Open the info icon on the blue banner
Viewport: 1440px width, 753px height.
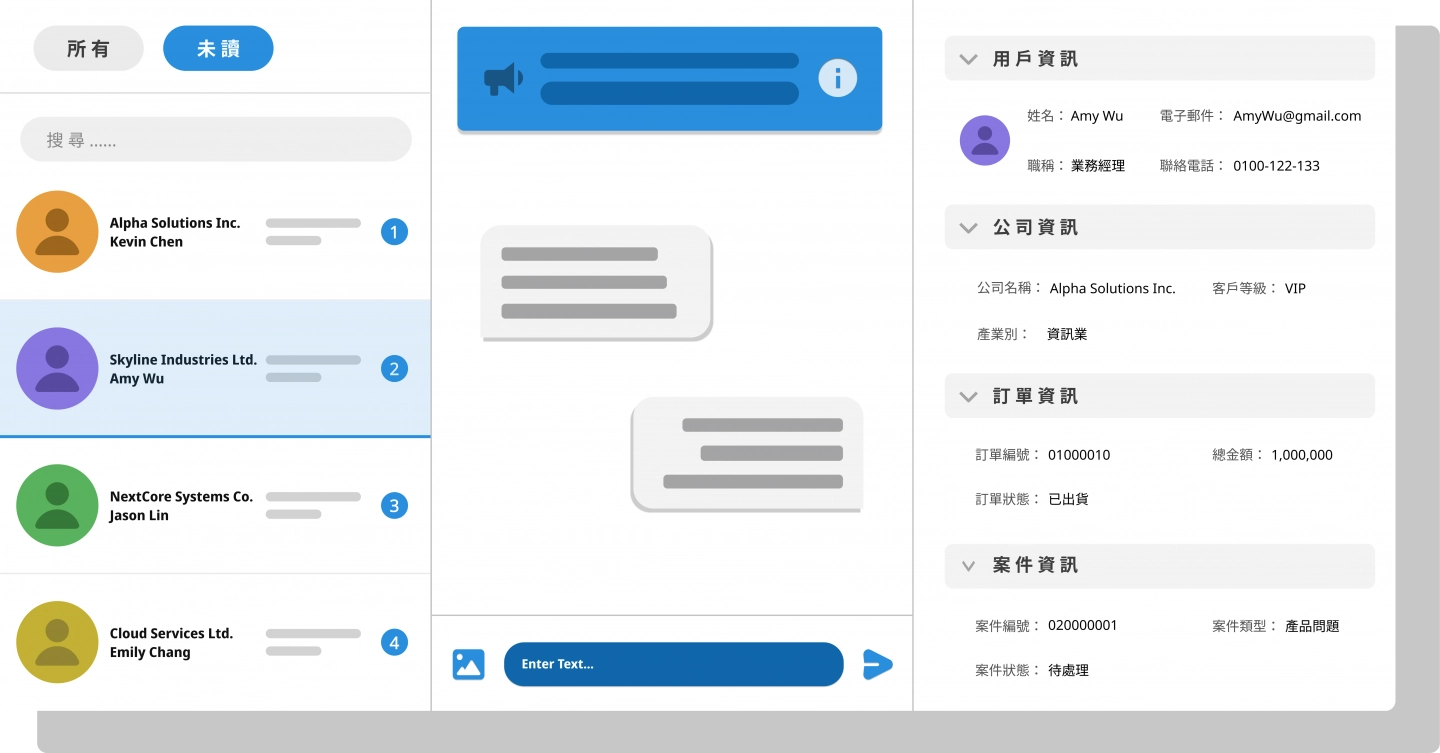pyautogui.click(x=837, y=77)
